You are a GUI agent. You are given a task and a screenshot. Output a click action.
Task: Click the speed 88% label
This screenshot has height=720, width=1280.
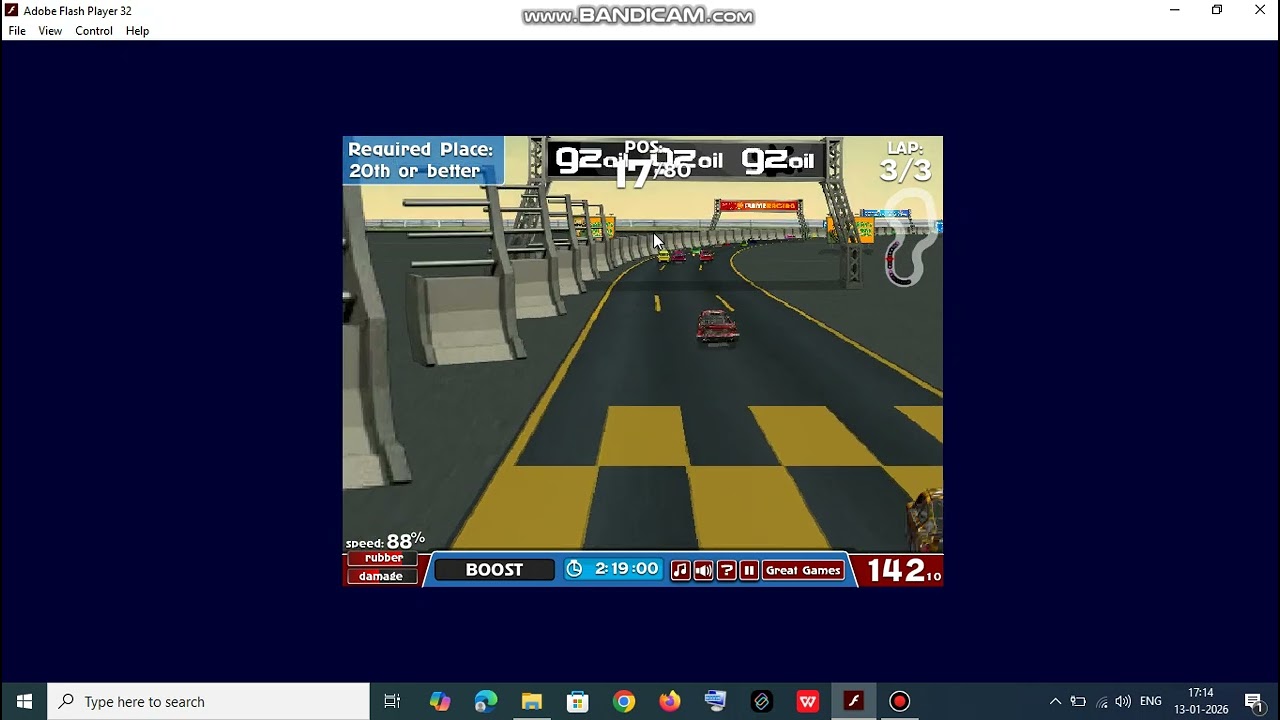coord(385,541)
